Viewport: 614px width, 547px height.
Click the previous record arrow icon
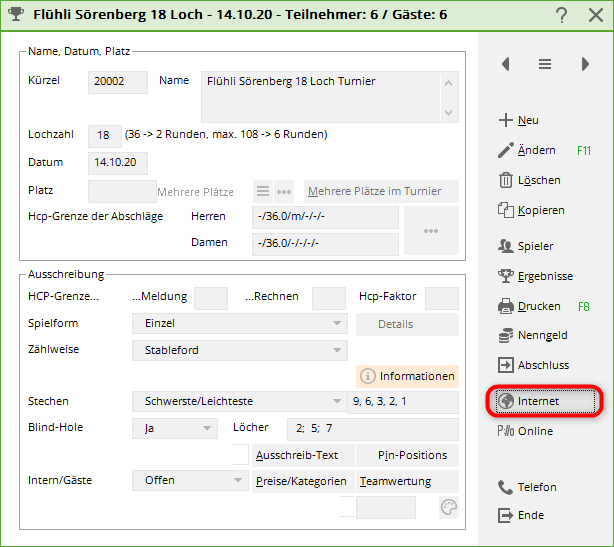(x=506, y=64)
